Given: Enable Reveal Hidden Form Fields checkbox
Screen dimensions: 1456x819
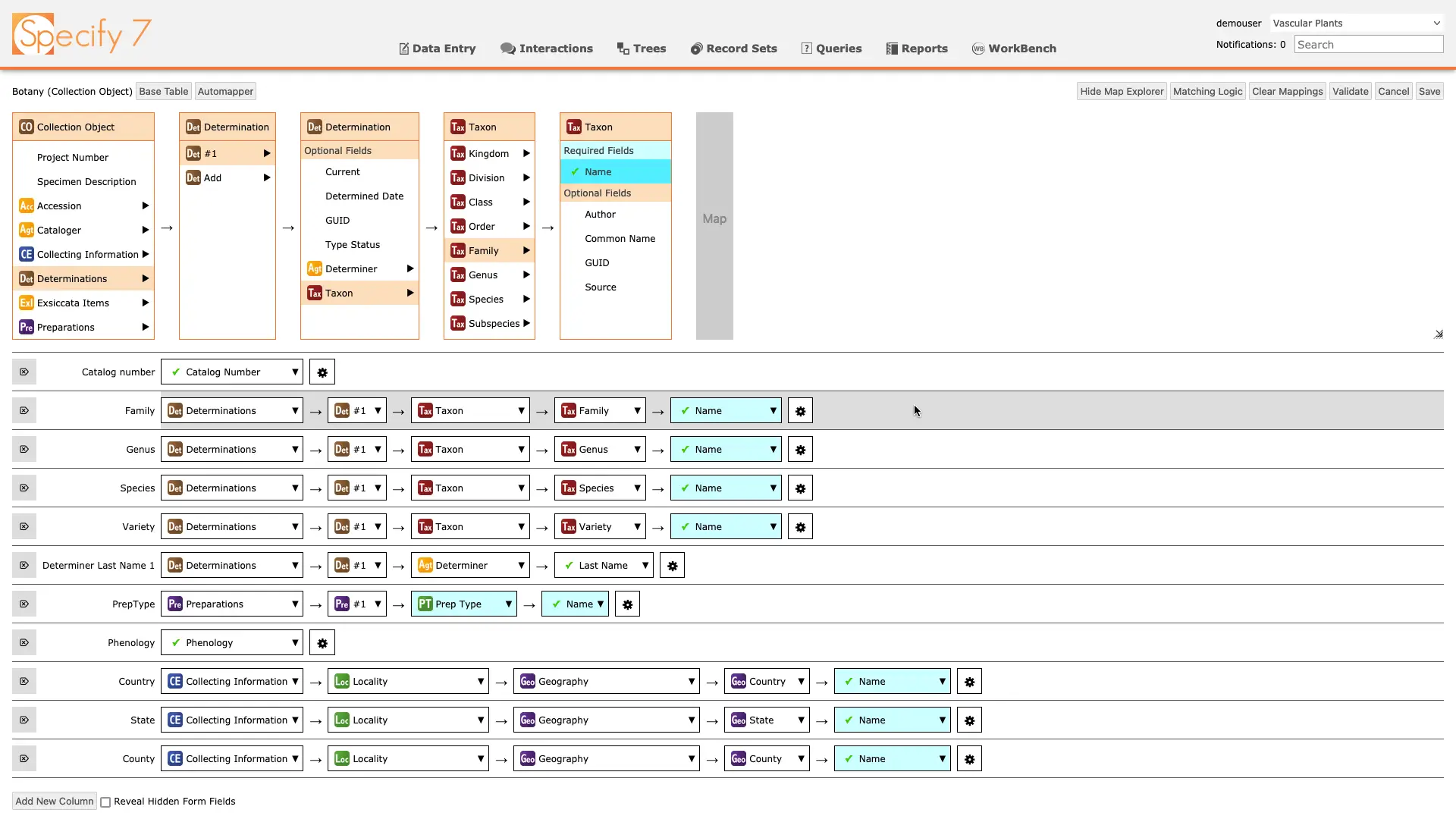Looking at the screenshot, I should pos(106,802).
